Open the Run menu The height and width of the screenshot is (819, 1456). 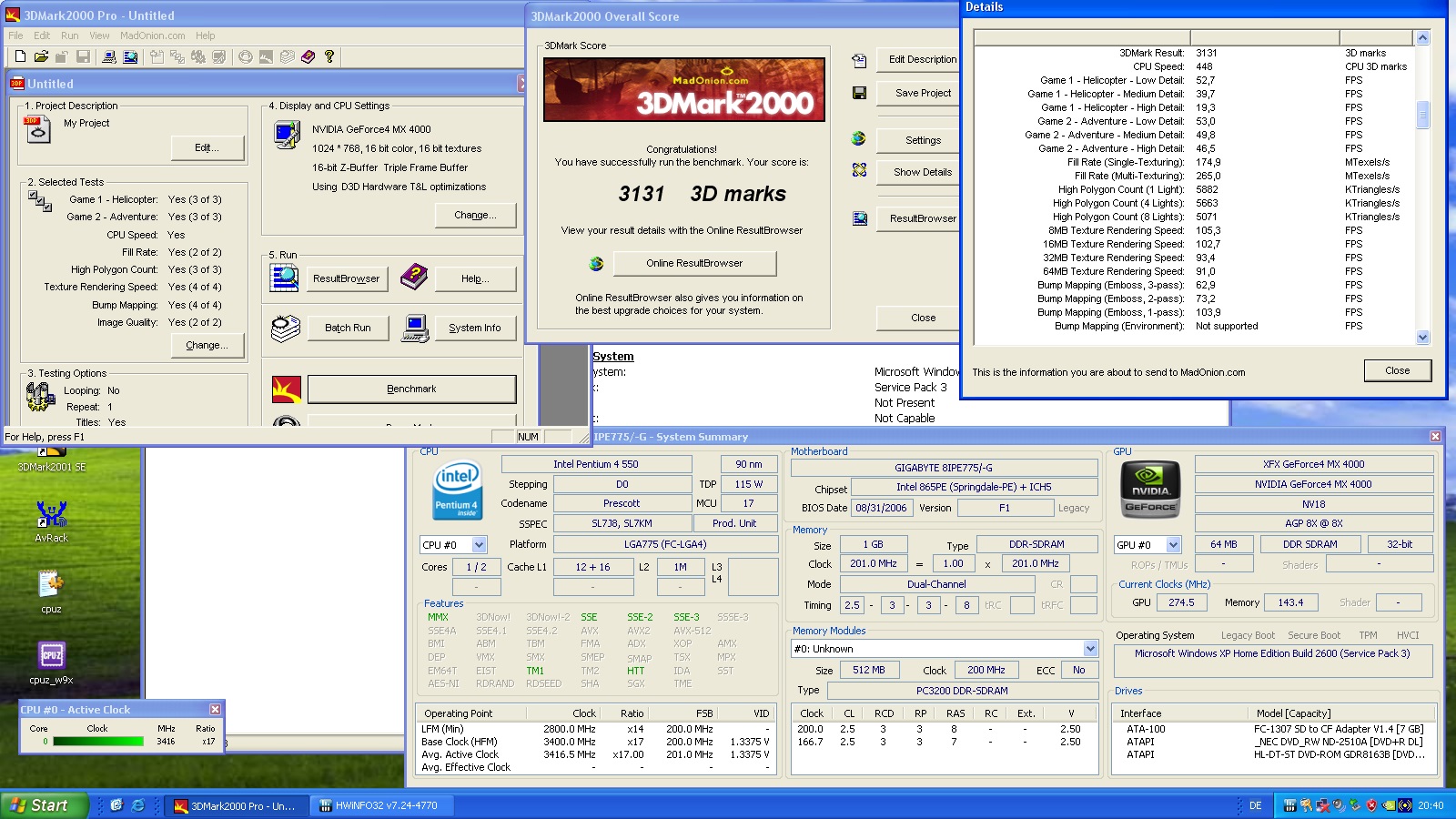click(70, 35)
